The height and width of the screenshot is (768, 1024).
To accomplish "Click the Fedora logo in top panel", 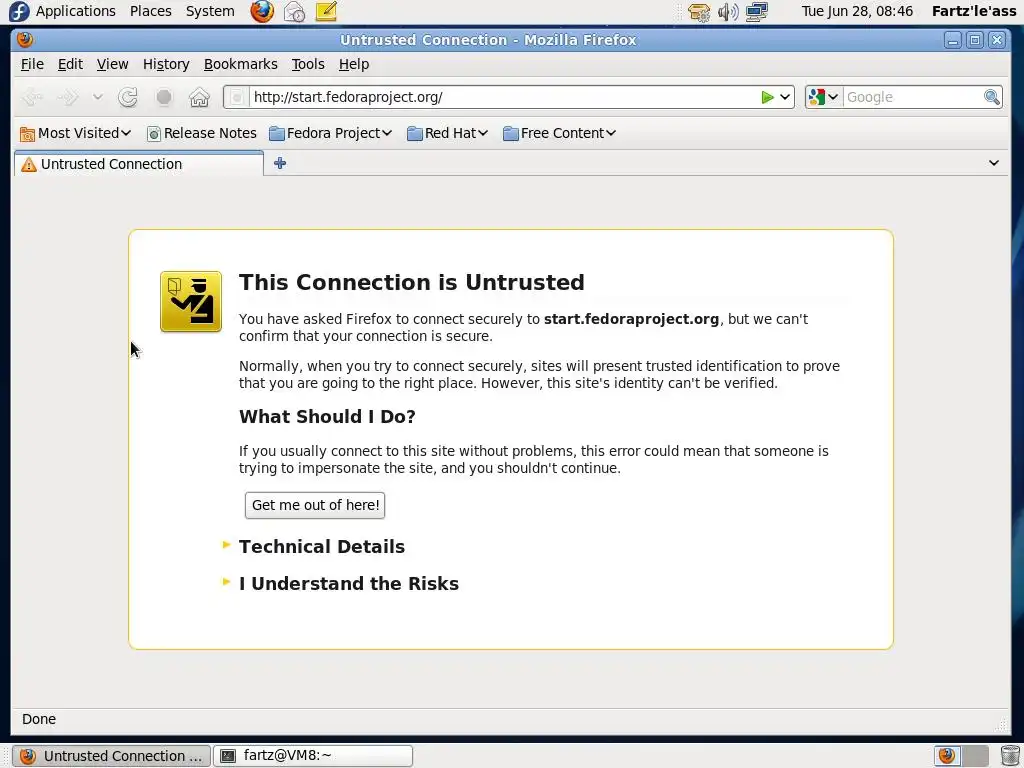I will 18,11.
